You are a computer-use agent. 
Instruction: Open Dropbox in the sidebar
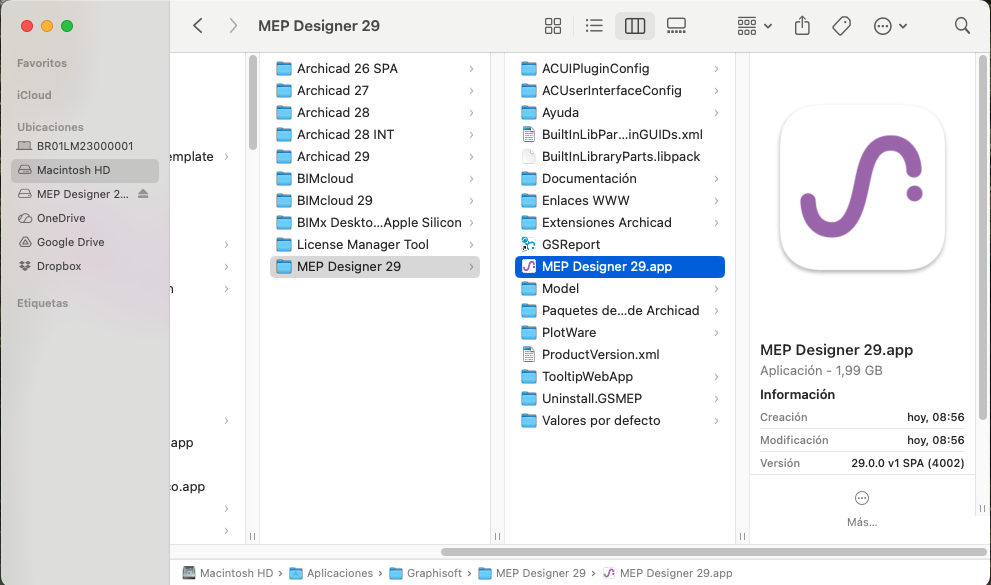pos(85,266)
